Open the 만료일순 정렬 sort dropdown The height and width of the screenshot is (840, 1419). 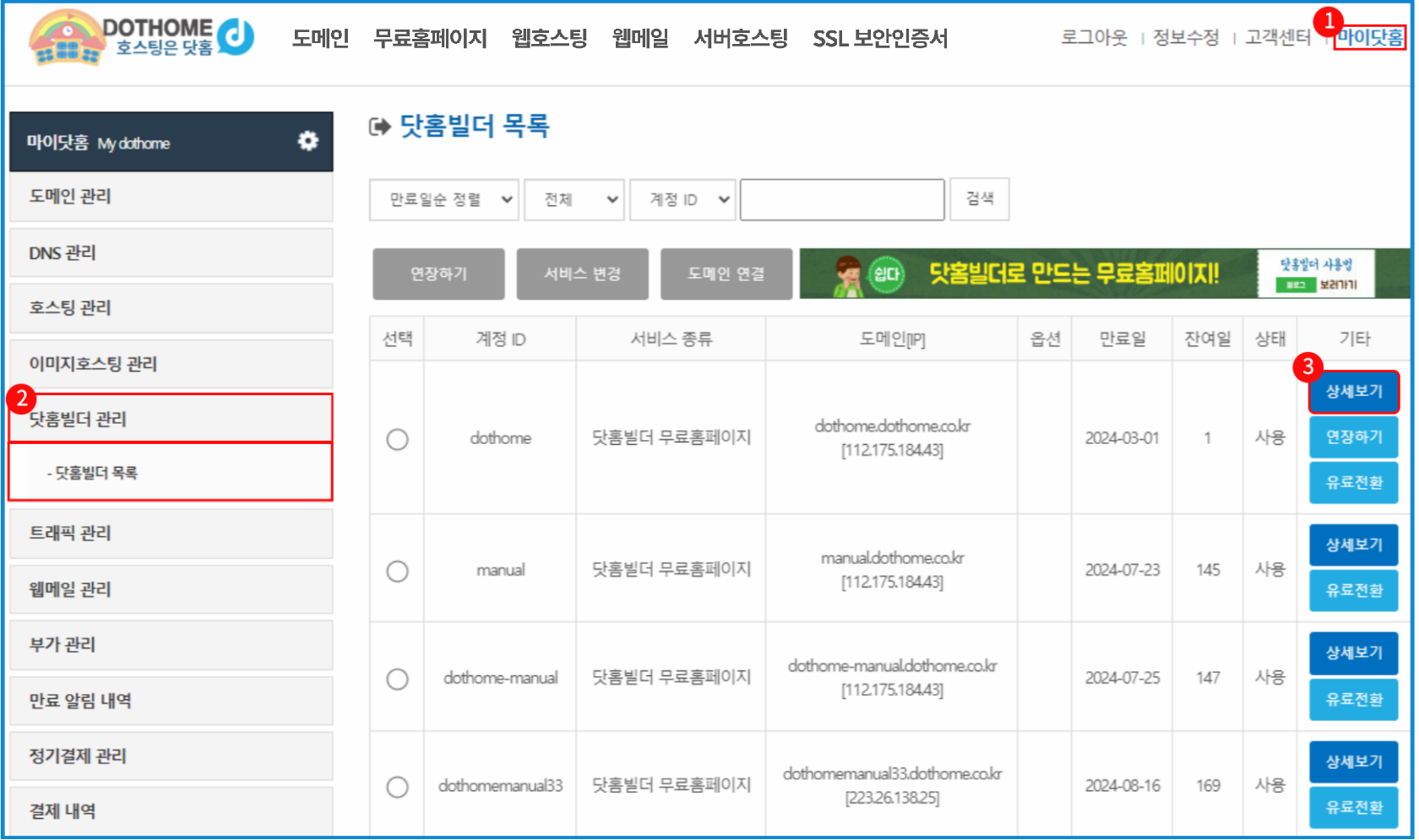pos(443,199)
